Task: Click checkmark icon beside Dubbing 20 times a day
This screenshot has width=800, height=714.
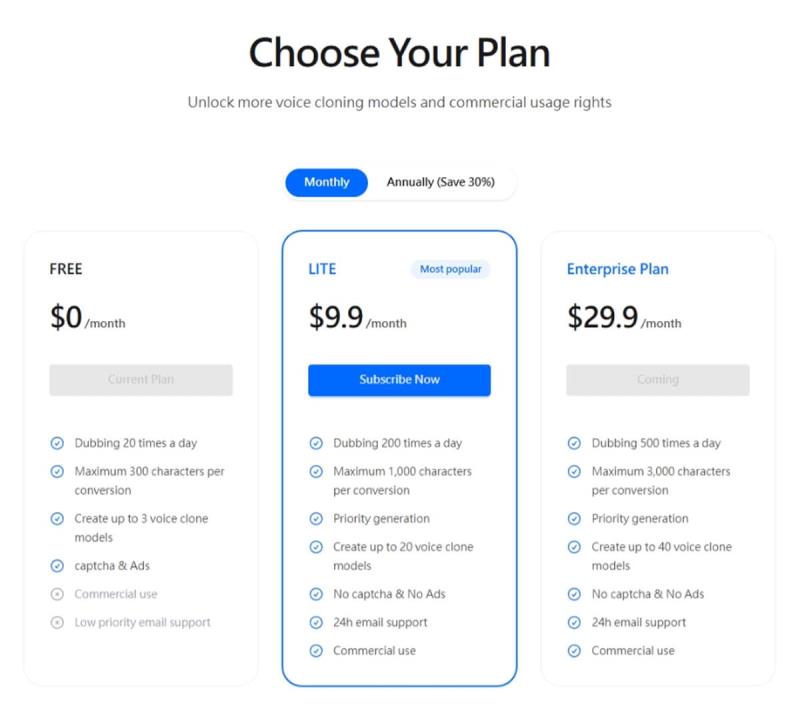Action: pos(57,443)
